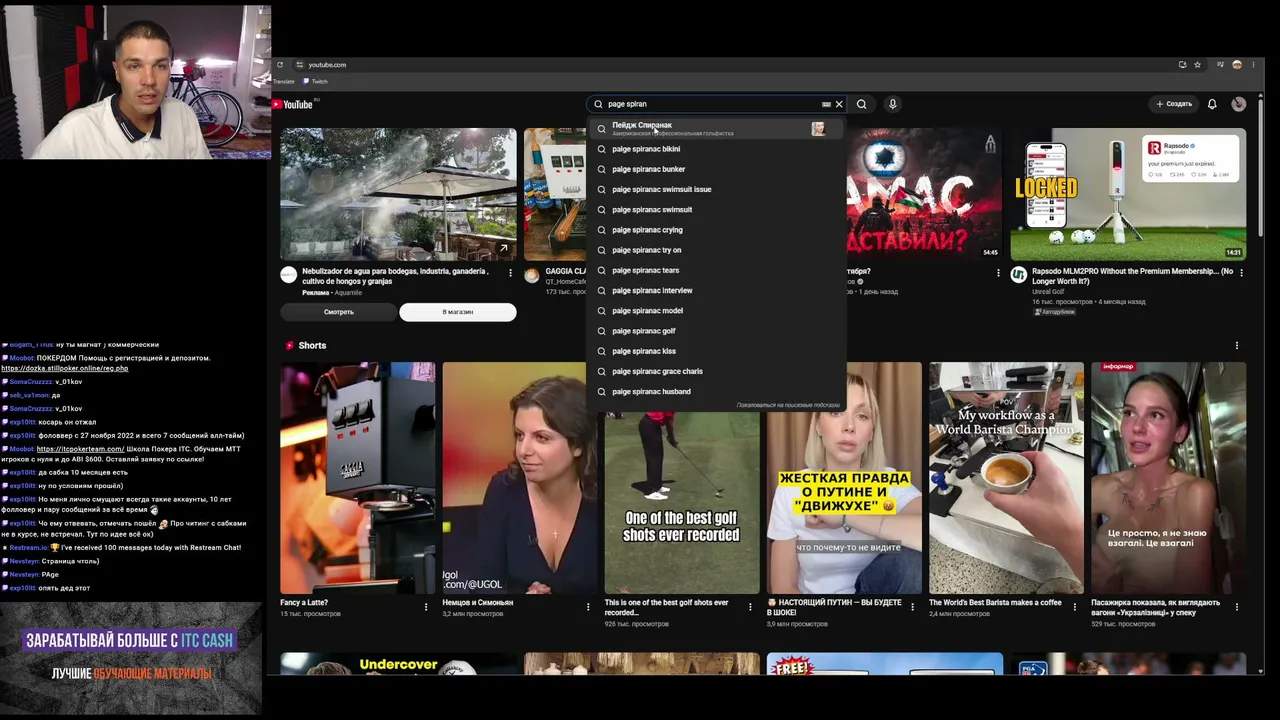1280x720 pixels.
Task: Open YouTube notifications bell
Action: tap(1212, 104)
